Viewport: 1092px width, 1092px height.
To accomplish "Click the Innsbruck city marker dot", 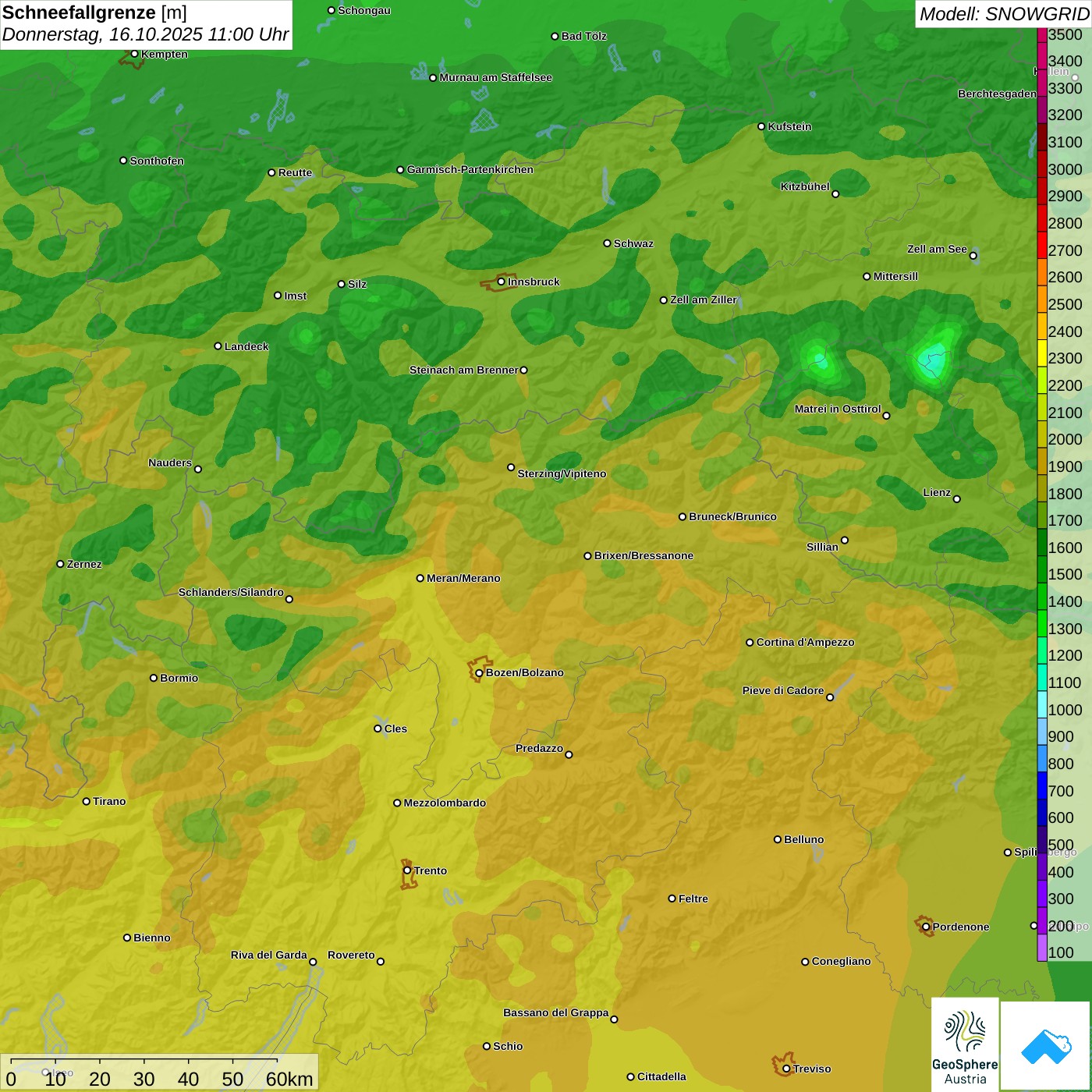I will 502,282.
